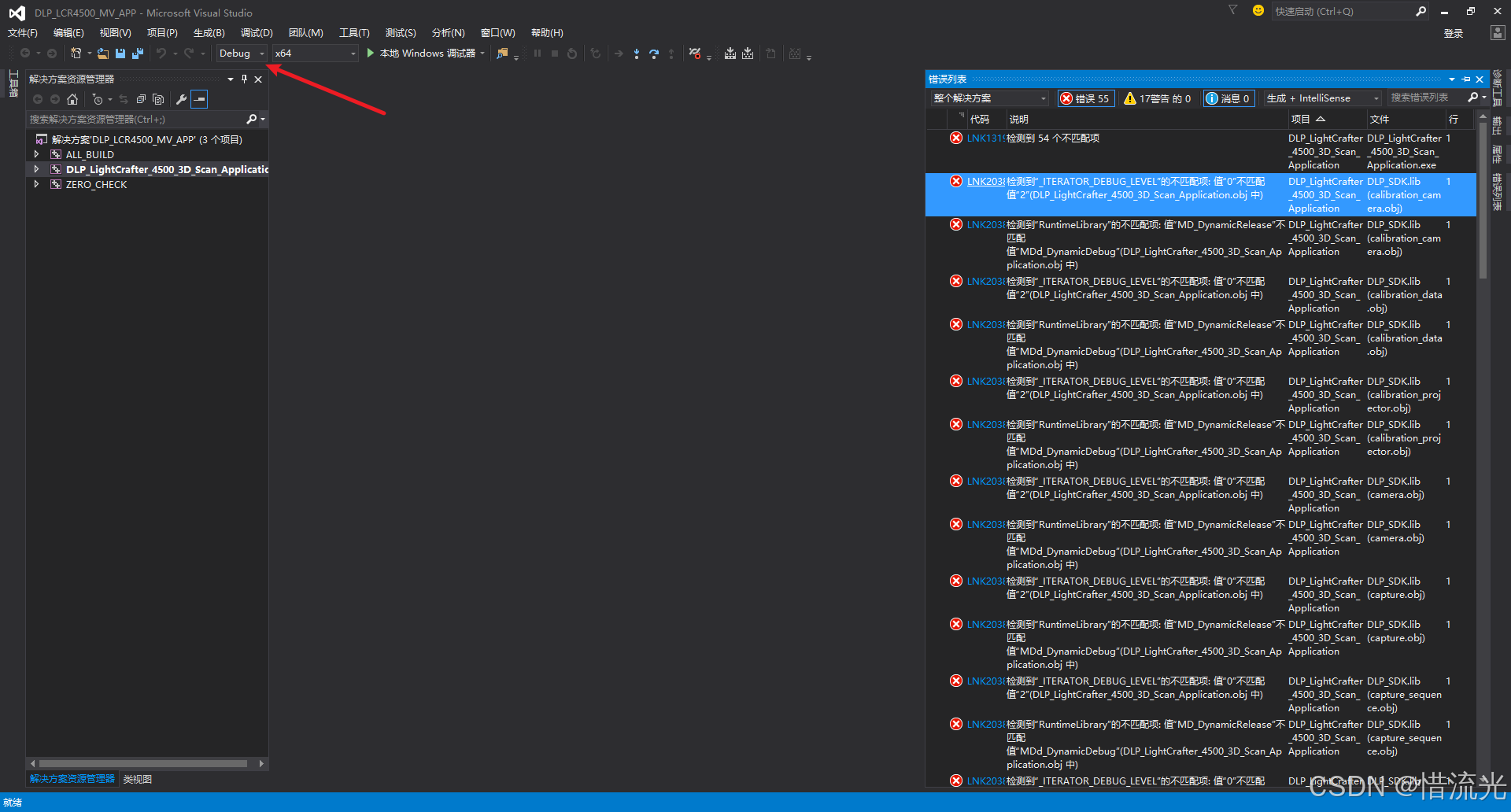Click the Step Out debug icon
1511x812 pixels.
(671, 54)
